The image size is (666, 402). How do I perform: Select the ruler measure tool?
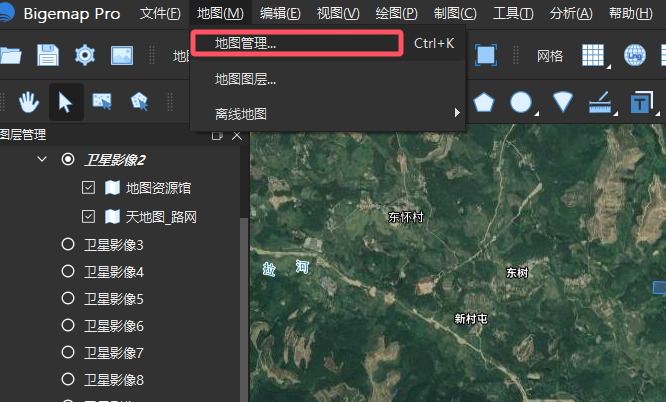tap(600, 102)
